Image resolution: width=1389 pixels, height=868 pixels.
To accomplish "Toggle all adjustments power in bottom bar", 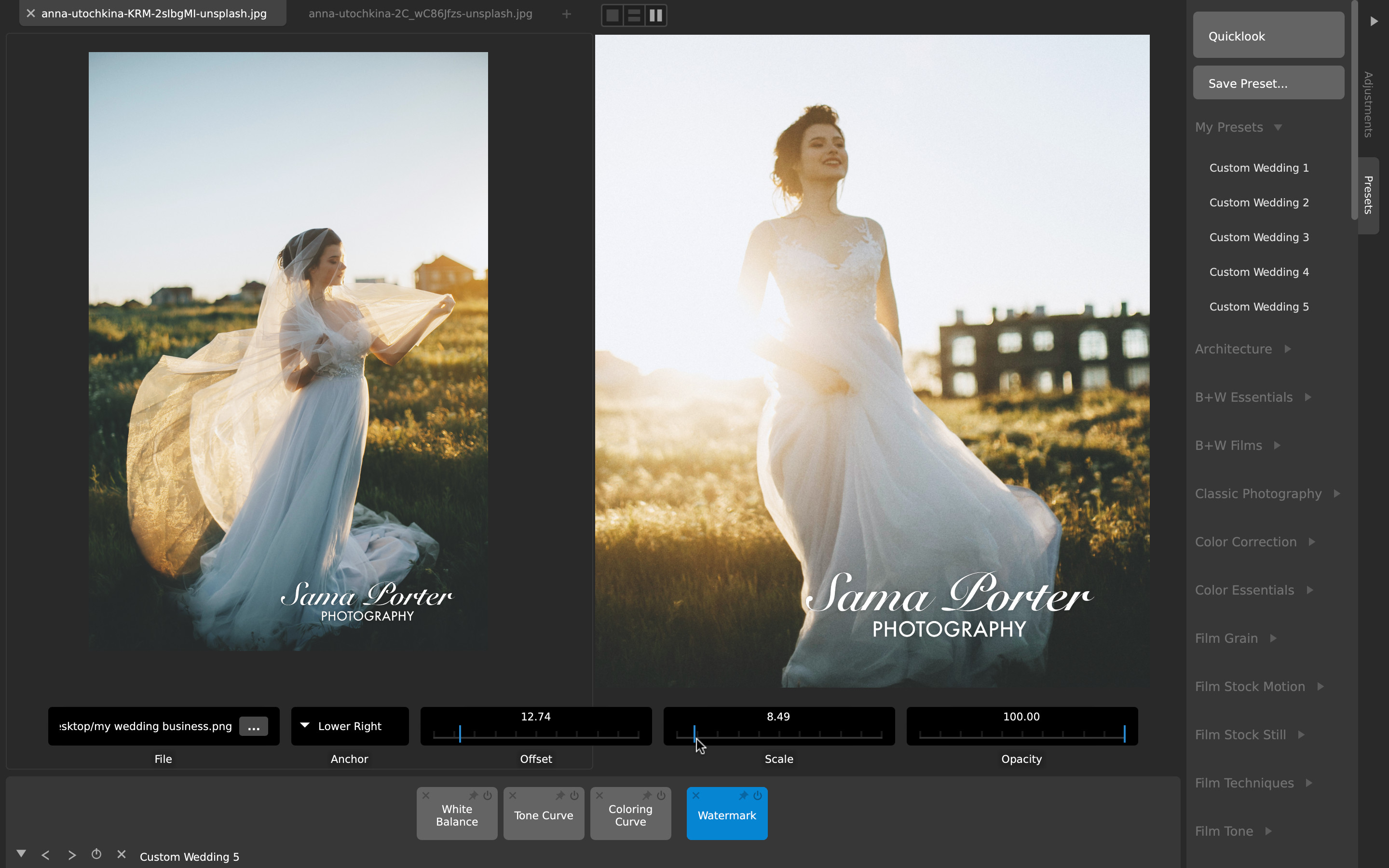I will 96,854.
